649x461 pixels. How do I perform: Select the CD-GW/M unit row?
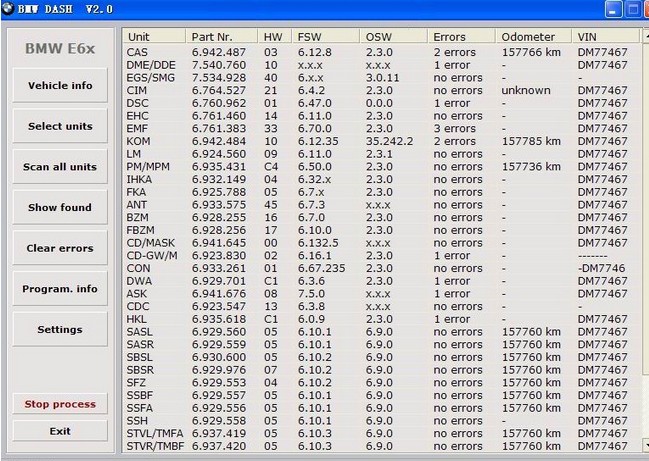click(381, 256)
